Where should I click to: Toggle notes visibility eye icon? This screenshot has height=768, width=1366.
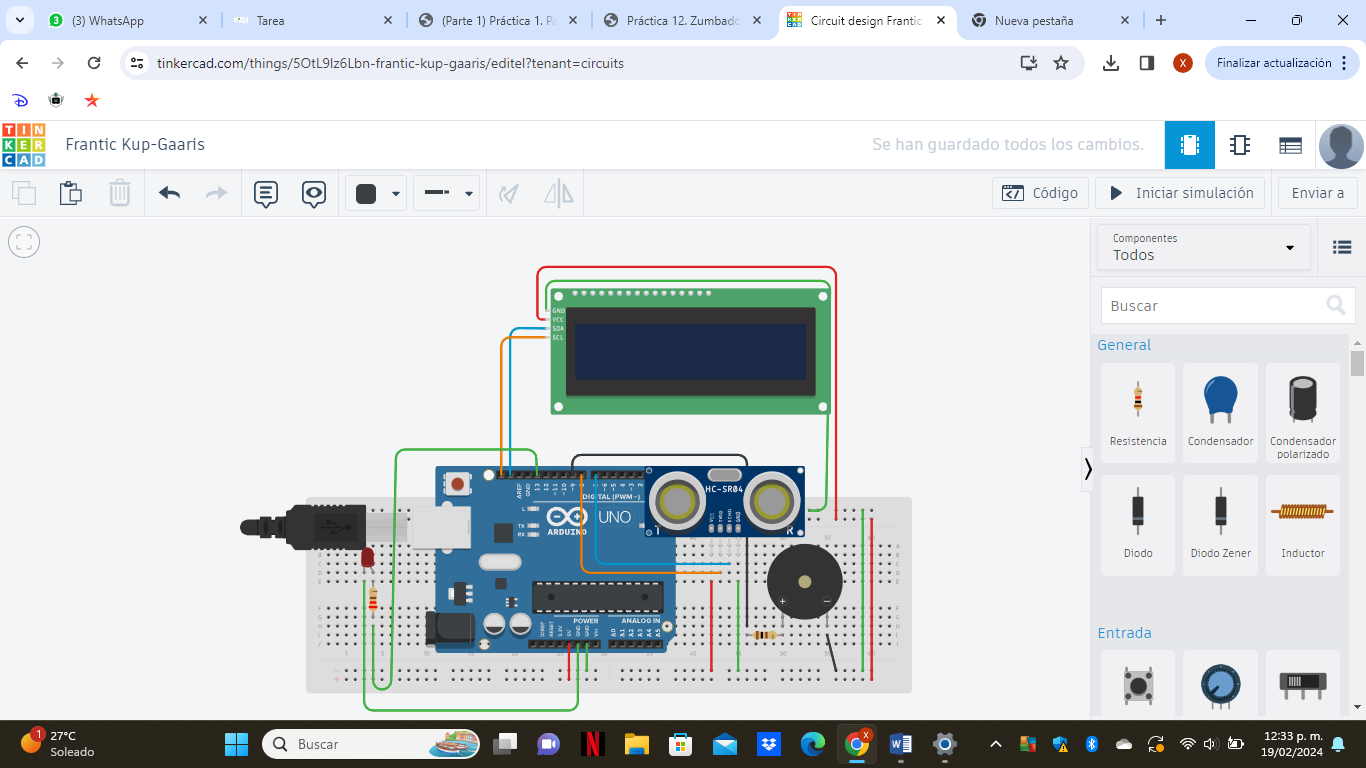(314, 193)
